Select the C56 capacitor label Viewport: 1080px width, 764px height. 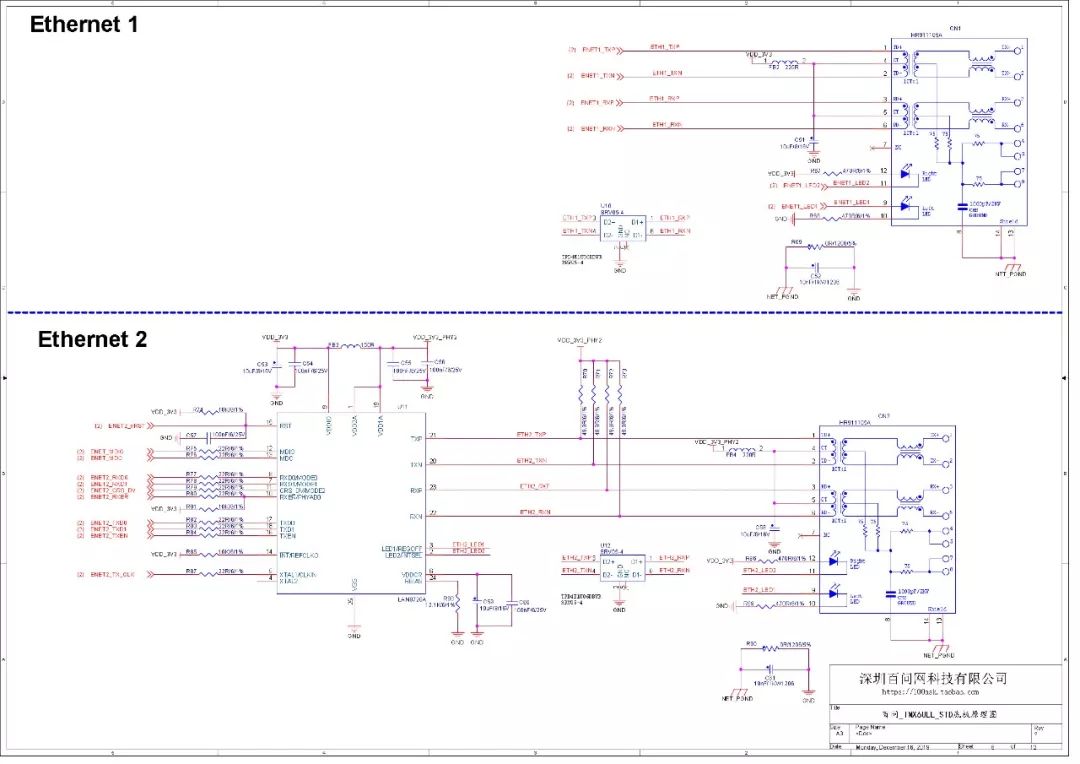pos(439,362)
